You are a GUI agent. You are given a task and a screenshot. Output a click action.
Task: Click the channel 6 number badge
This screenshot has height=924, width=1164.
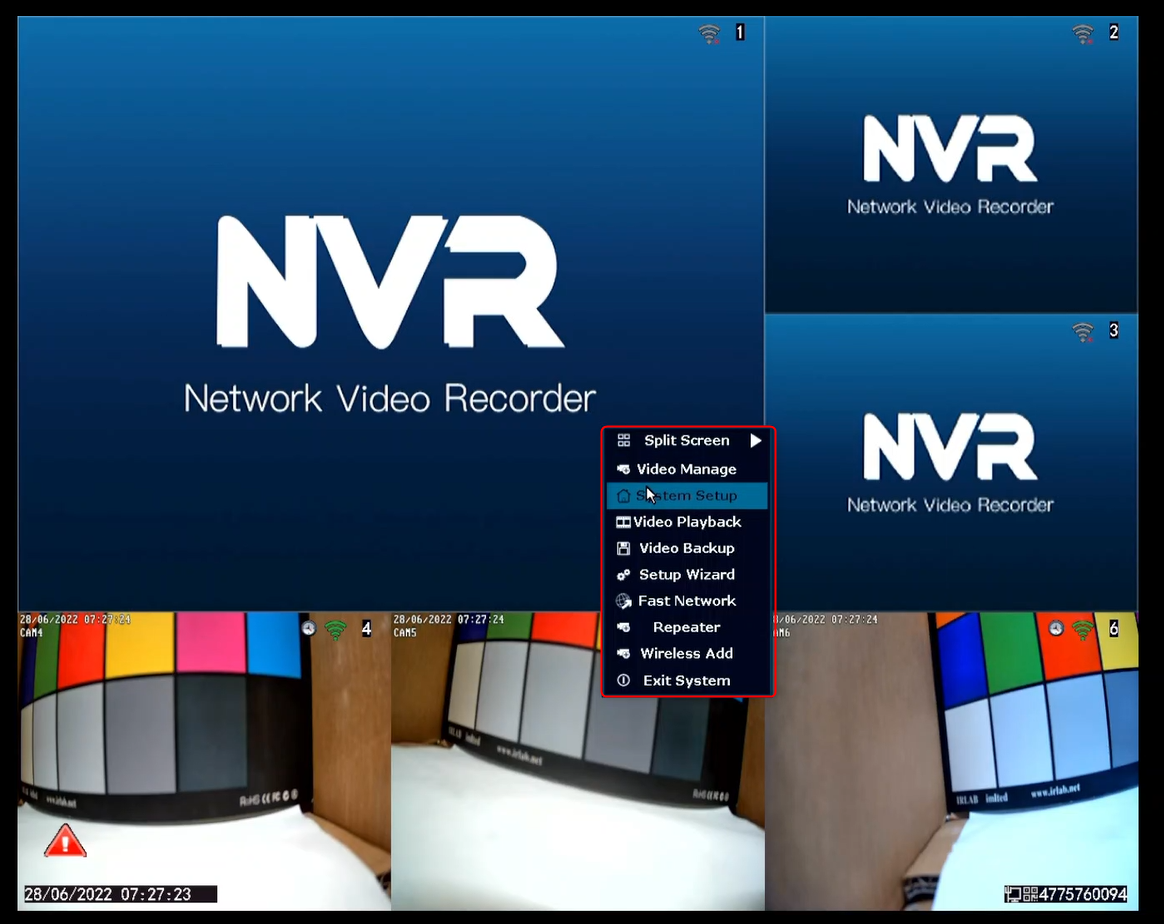point(1114,629)
